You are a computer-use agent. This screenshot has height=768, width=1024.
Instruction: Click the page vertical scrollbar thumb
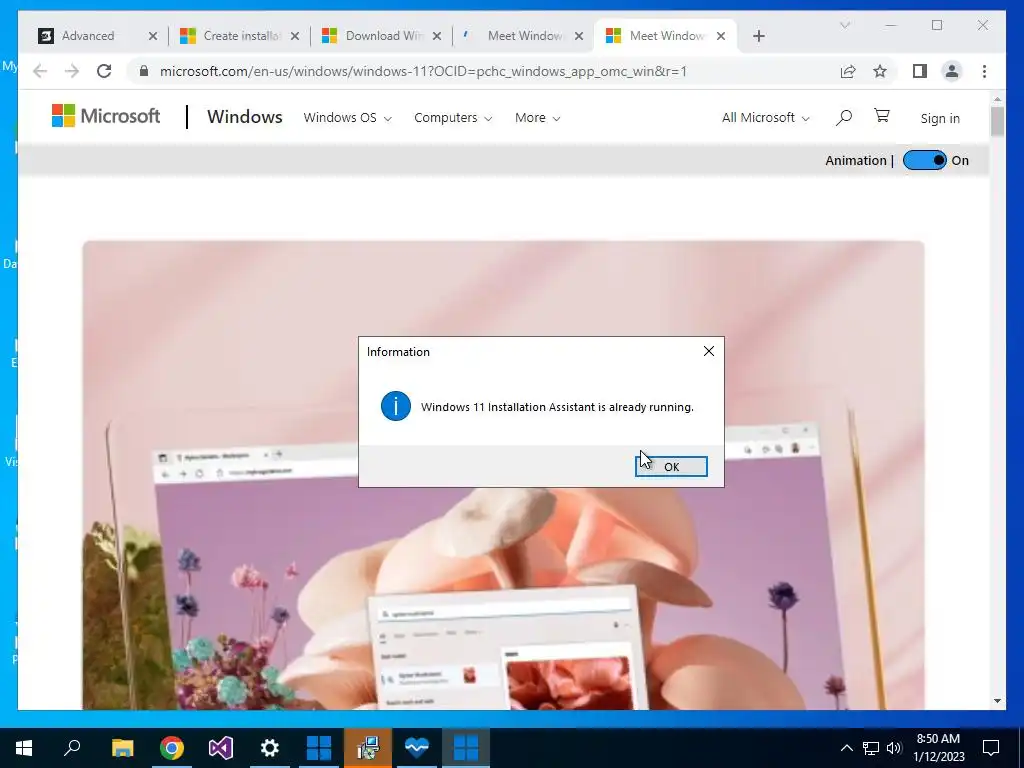(x=997, y=121)
